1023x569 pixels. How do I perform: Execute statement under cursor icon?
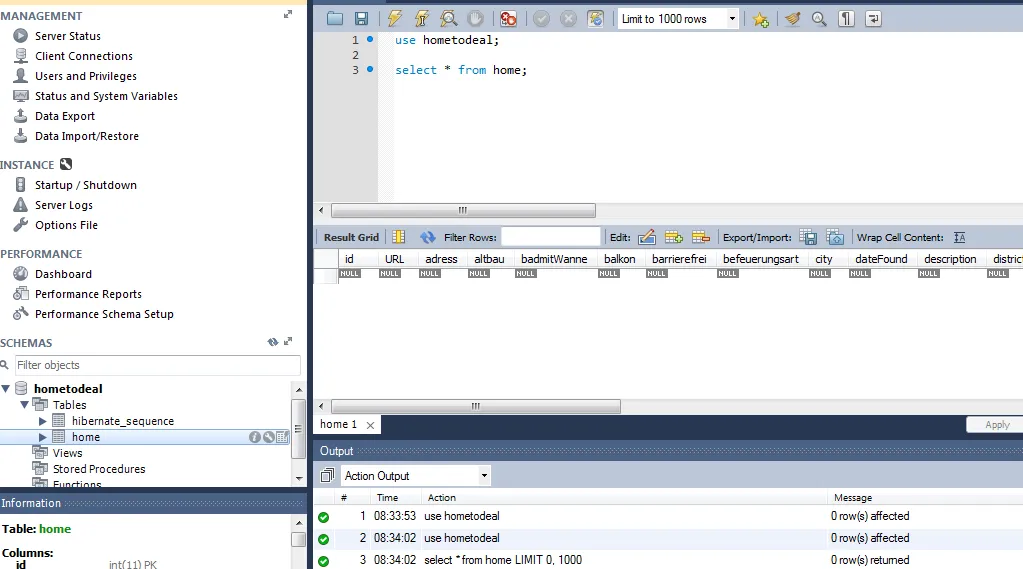[421, 19]
